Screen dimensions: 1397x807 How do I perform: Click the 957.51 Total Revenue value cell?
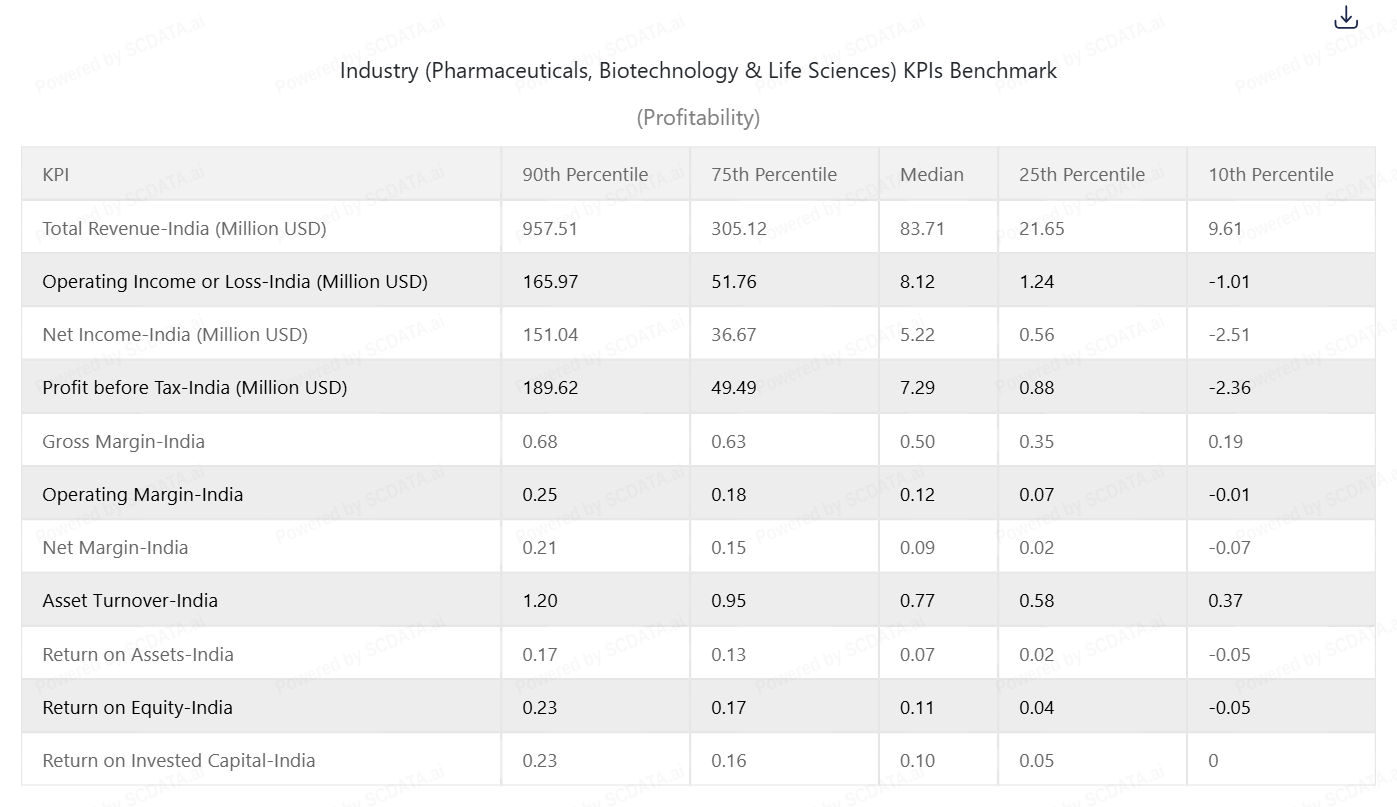coord(550,229)
